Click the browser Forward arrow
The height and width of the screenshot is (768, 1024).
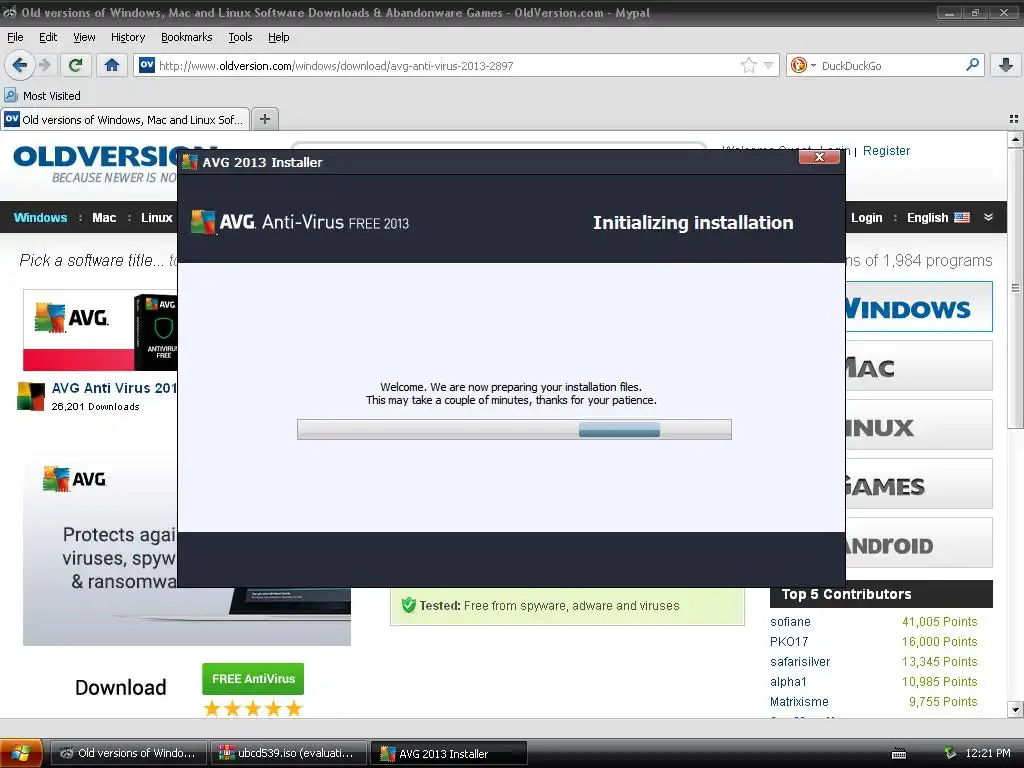click(44, 65)
